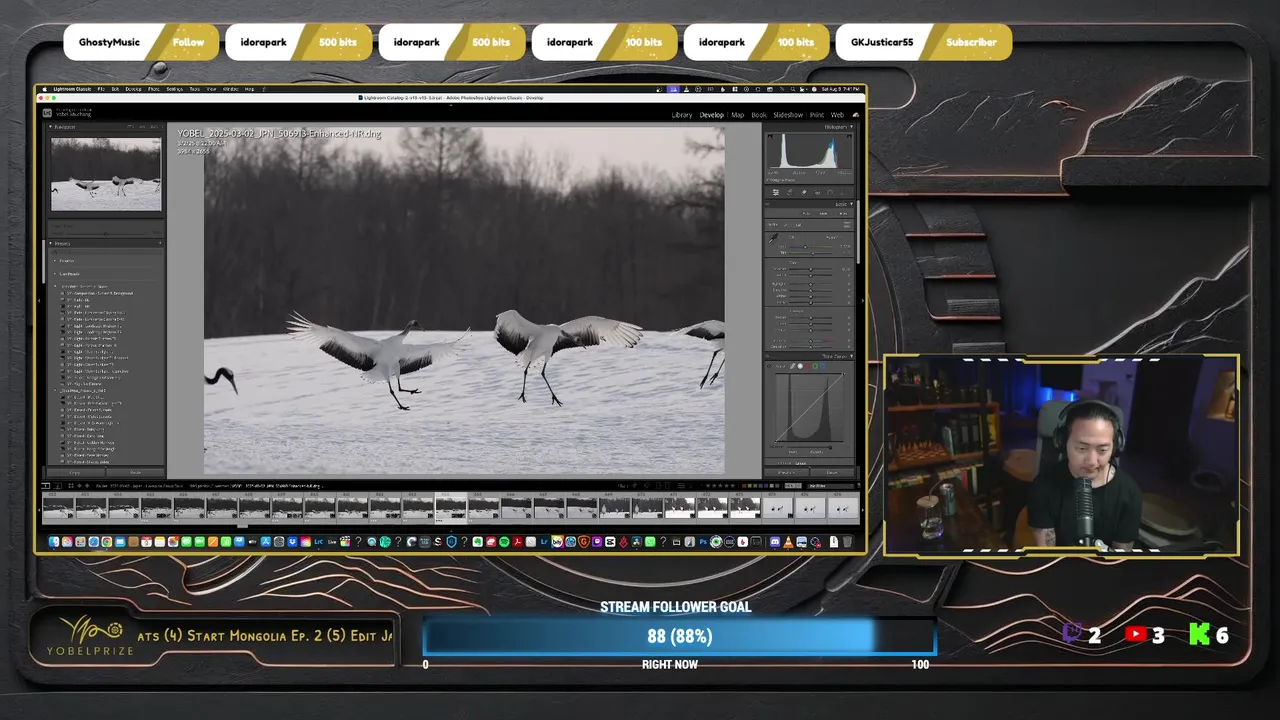Select the Edit sliders tool icon
Screen dimensions: 1280x720
click(776, 192)
